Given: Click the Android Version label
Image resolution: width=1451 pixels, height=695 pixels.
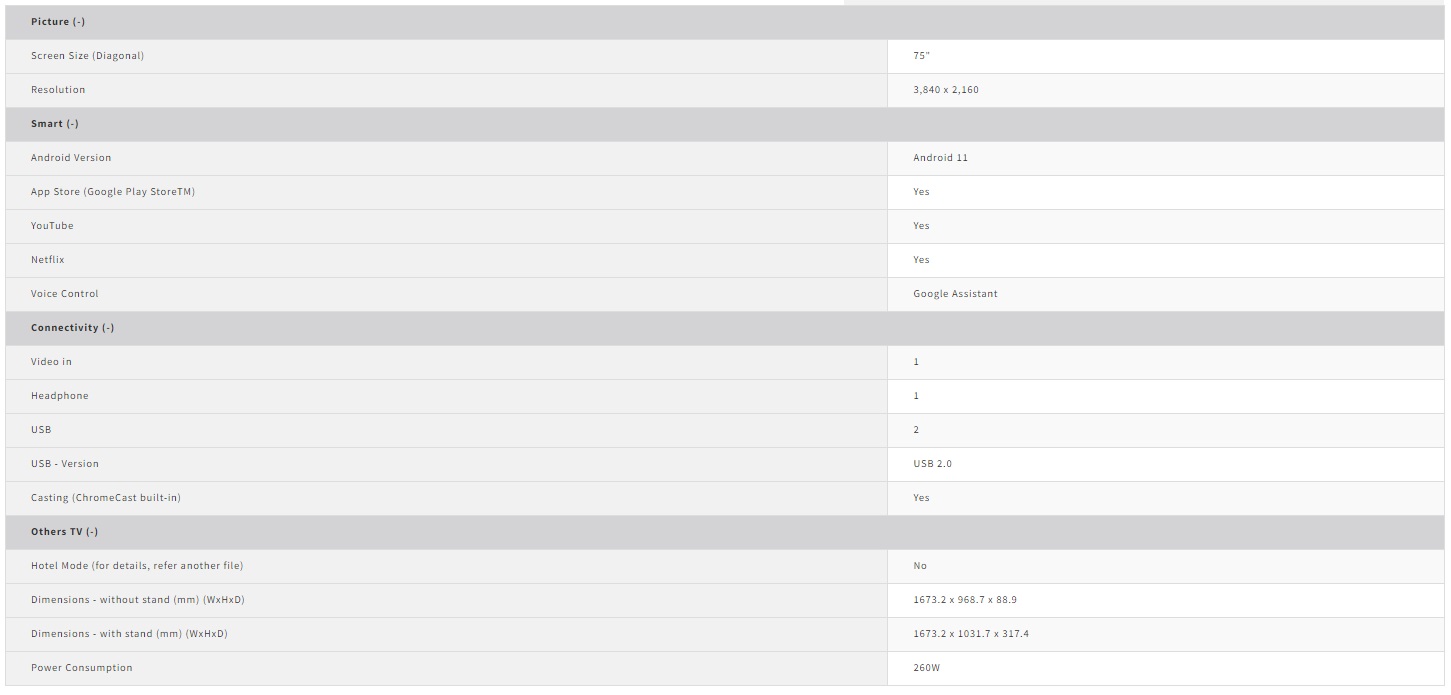Looking at the screenshot, I should 71,158.
